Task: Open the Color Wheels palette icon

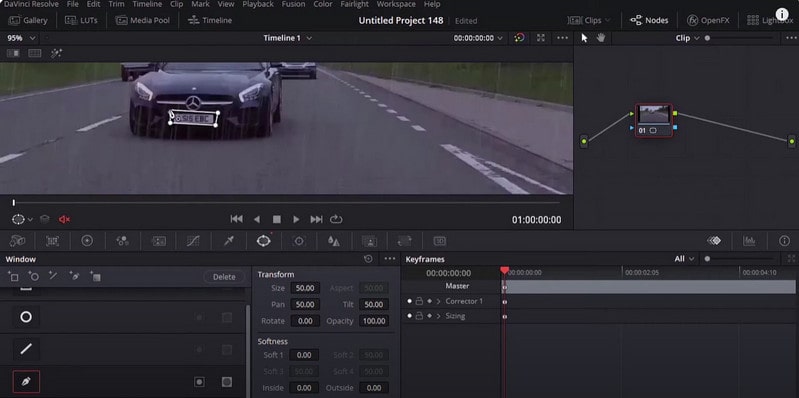Action: coord(87,241)
